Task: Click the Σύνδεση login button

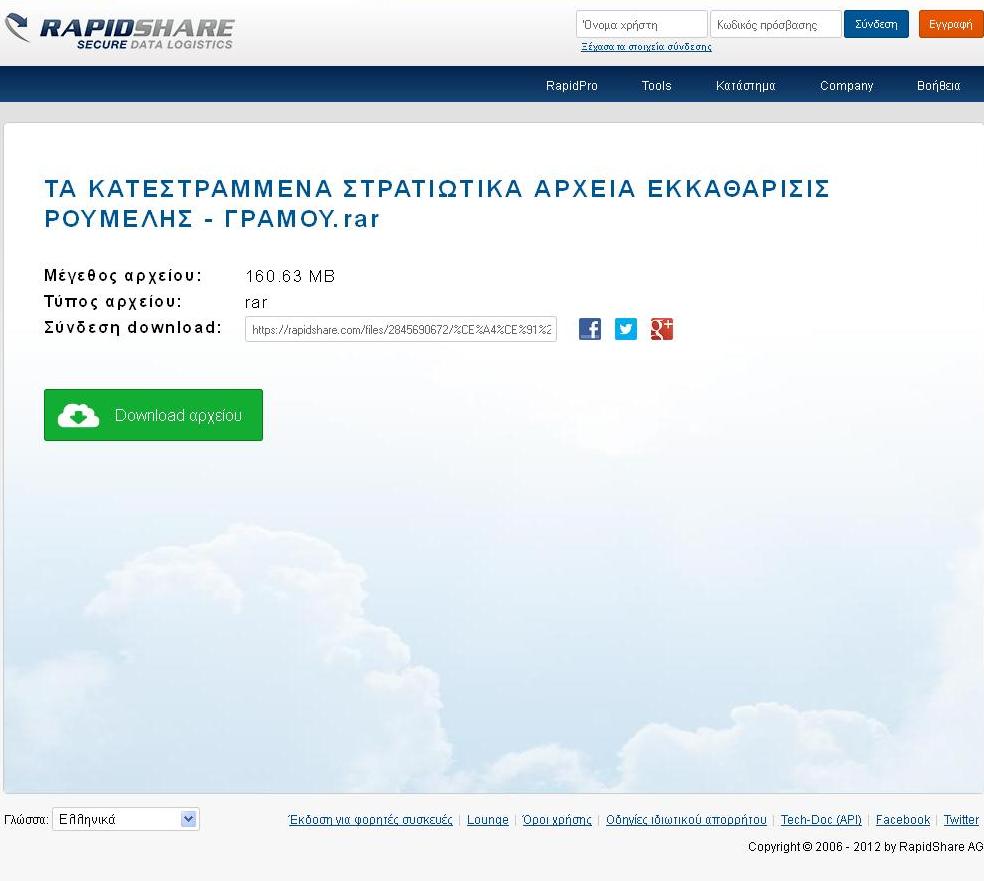Action: pos(876,24)
